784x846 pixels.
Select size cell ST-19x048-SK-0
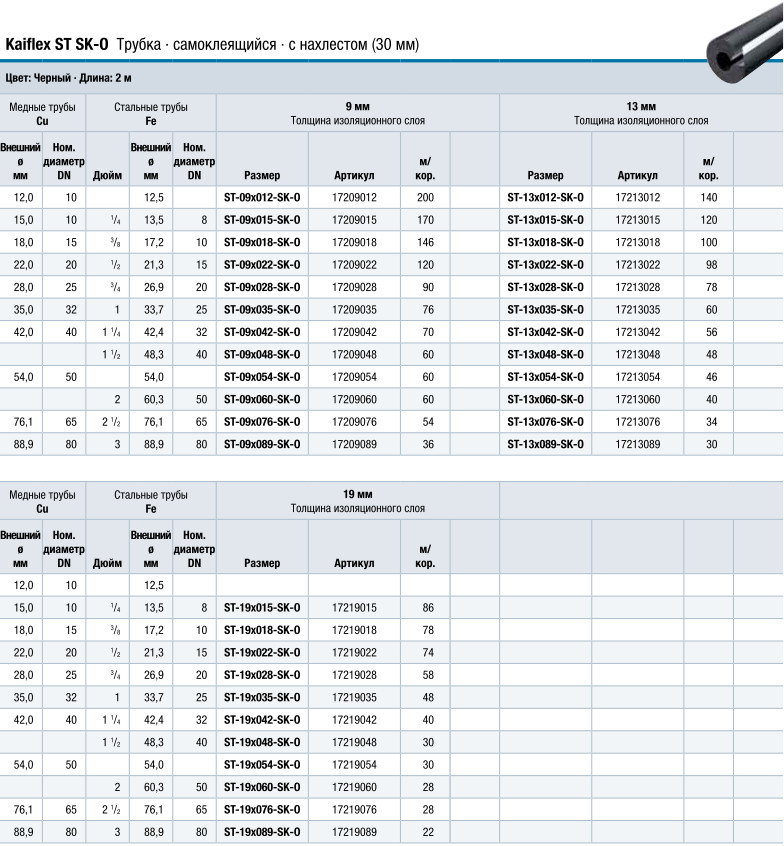[x=262, y=742]
